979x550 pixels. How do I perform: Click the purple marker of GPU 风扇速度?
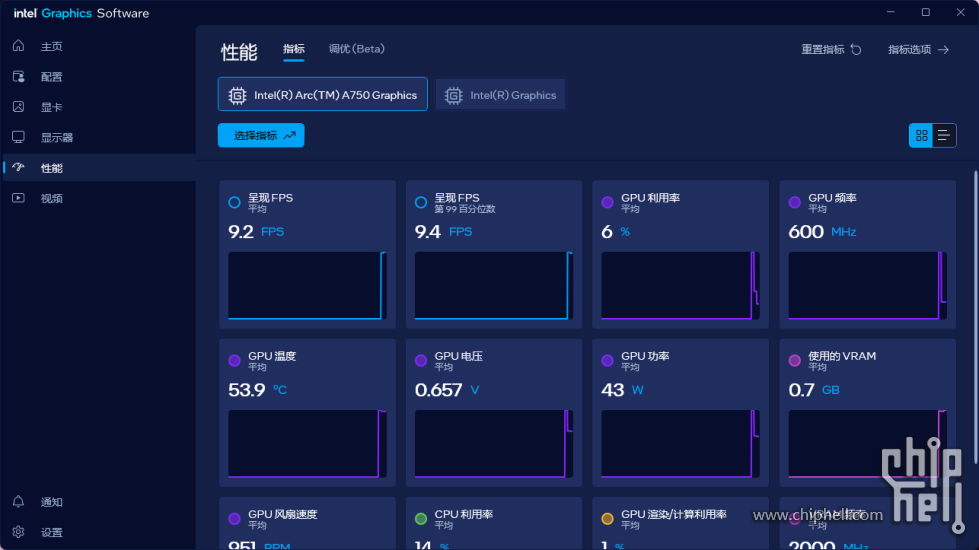click(x=235, y=519)
